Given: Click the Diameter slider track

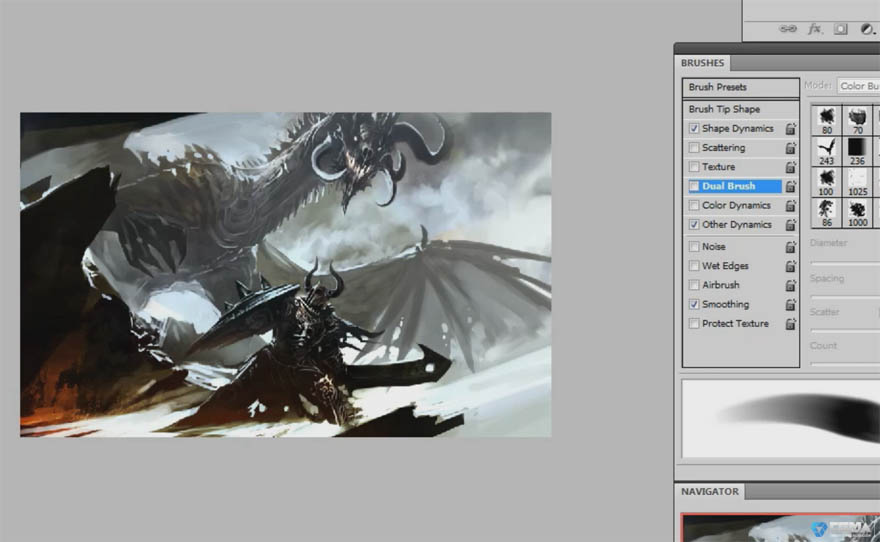Looking at the screenshot, I should pyautogui.click(x=845, y=263).
